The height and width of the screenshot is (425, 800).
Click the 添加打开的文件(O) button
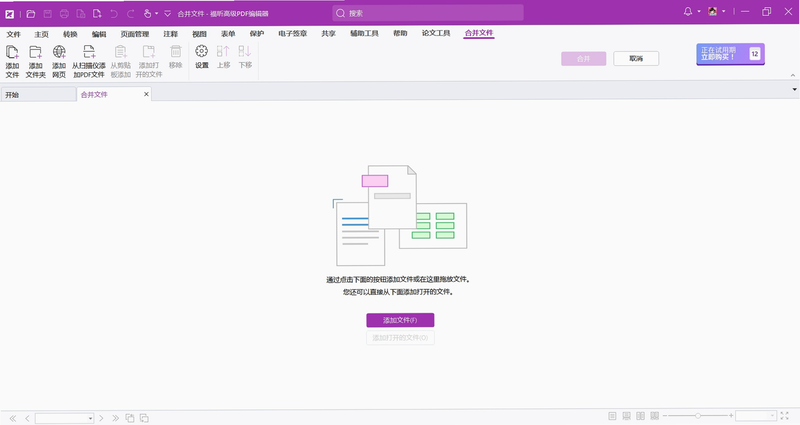coord(400,338)
